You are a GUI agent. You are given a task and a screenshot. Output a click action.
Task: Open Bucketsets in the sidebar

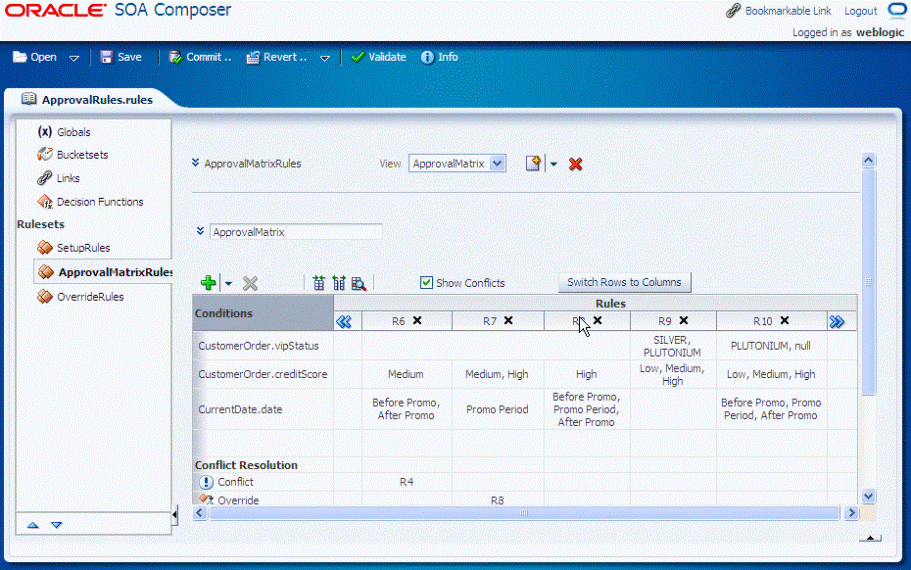click(83, 155)
